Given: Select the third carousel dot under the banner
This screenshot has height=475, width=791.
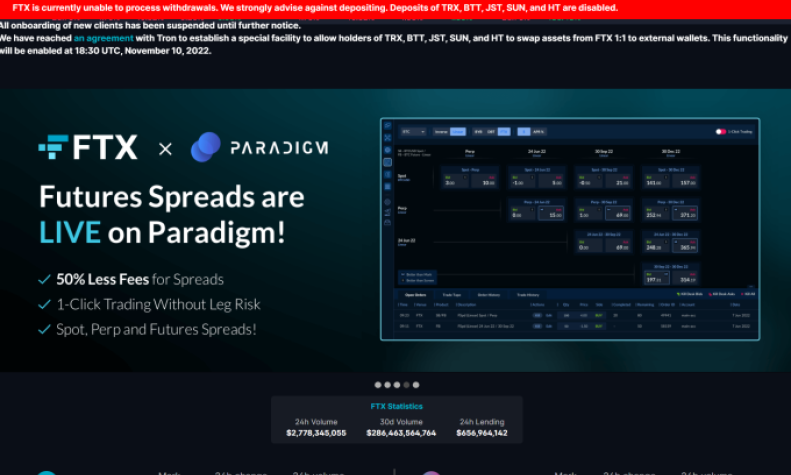Looking at the screenshot, I should (x=397, y=385).
